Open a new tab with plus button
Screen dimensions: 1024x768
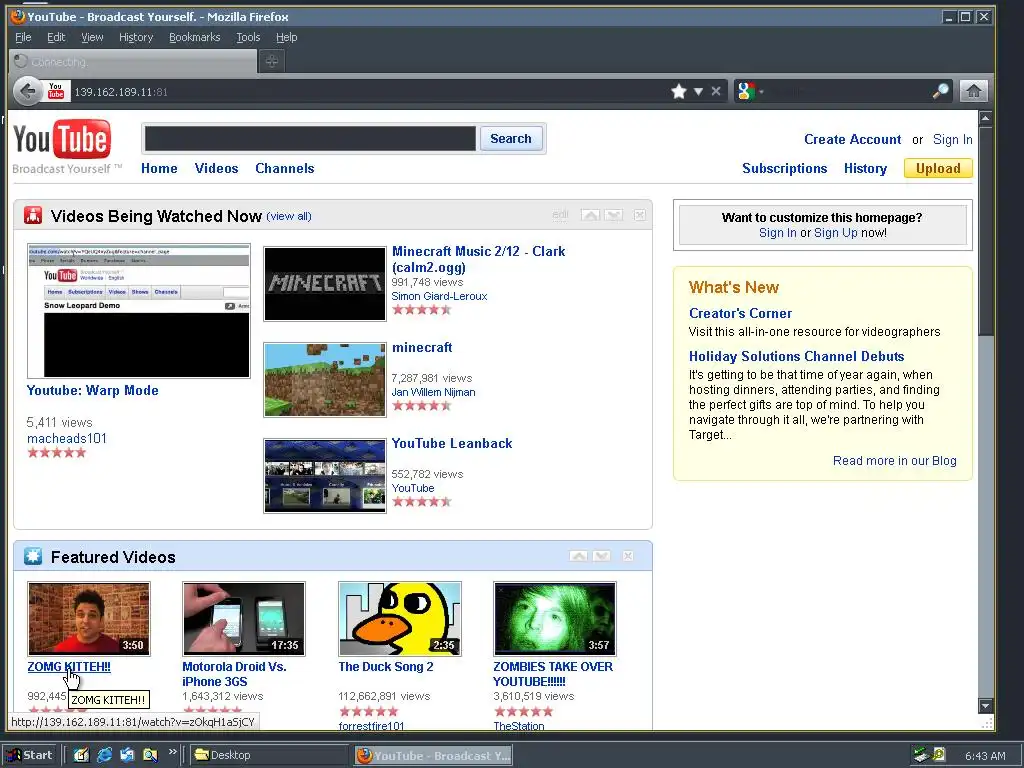tap(272, 61)
